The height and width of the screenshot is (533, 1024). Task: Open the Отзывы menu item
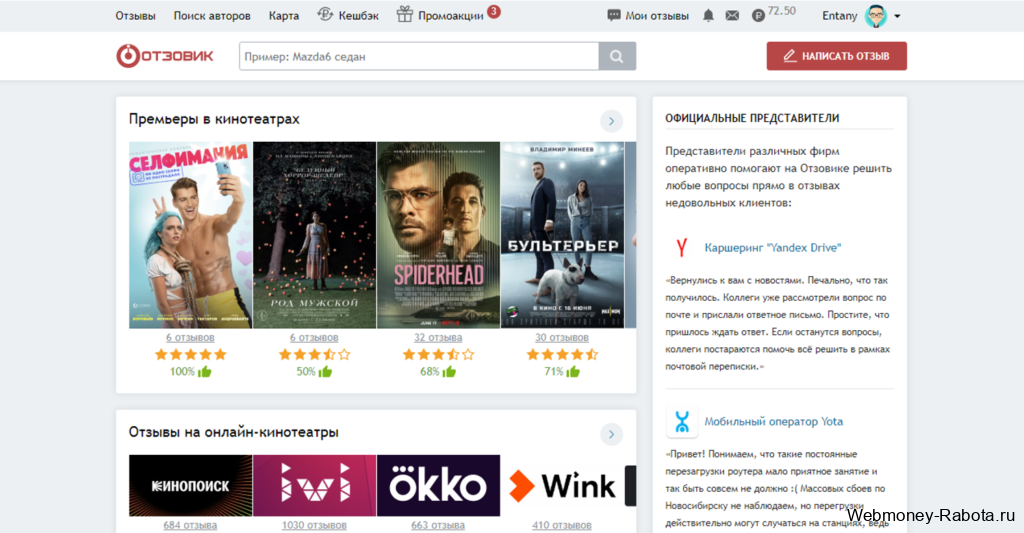coord(135,16)
